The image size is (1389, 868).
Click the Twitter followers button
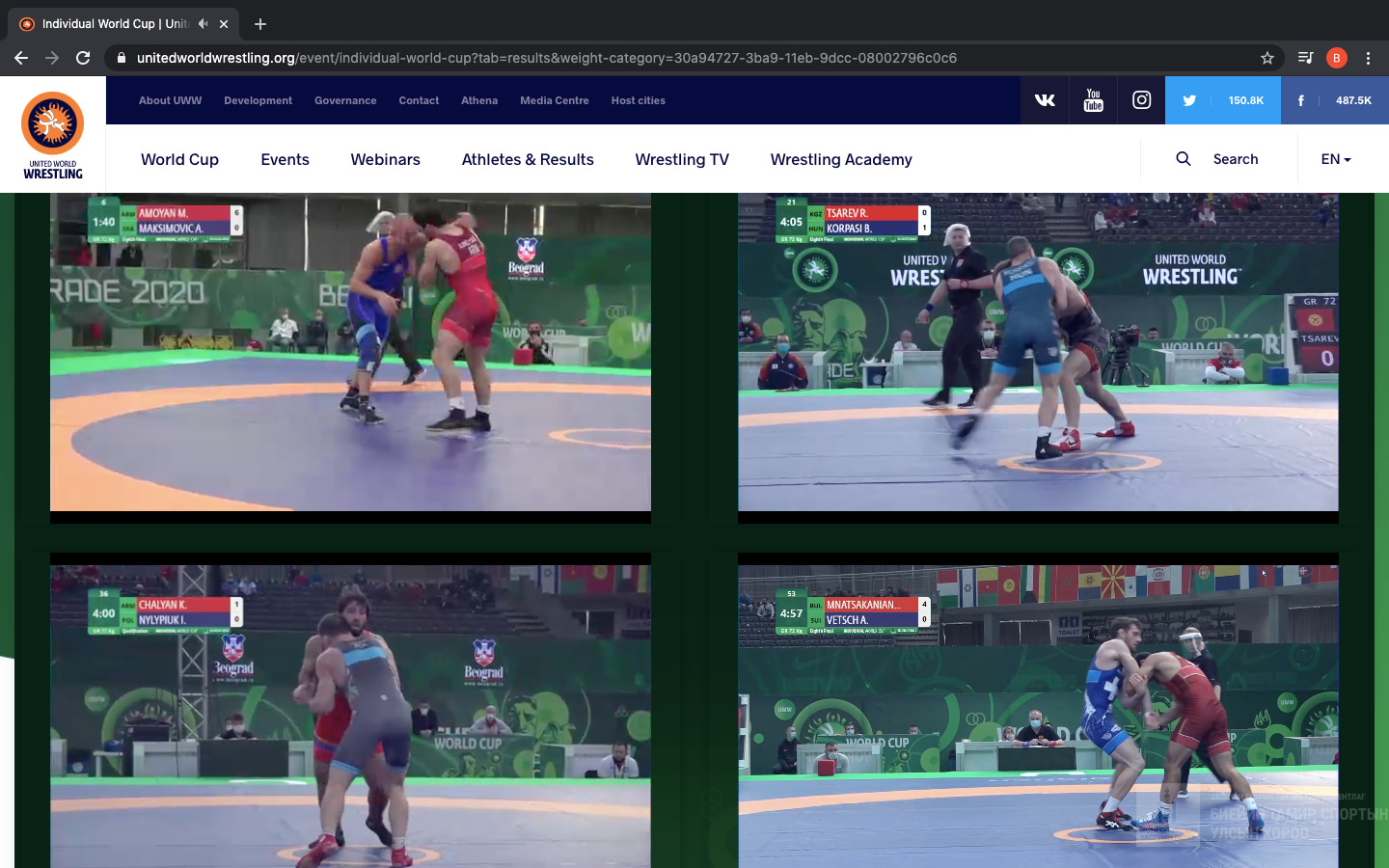(x=1222, y=100)
